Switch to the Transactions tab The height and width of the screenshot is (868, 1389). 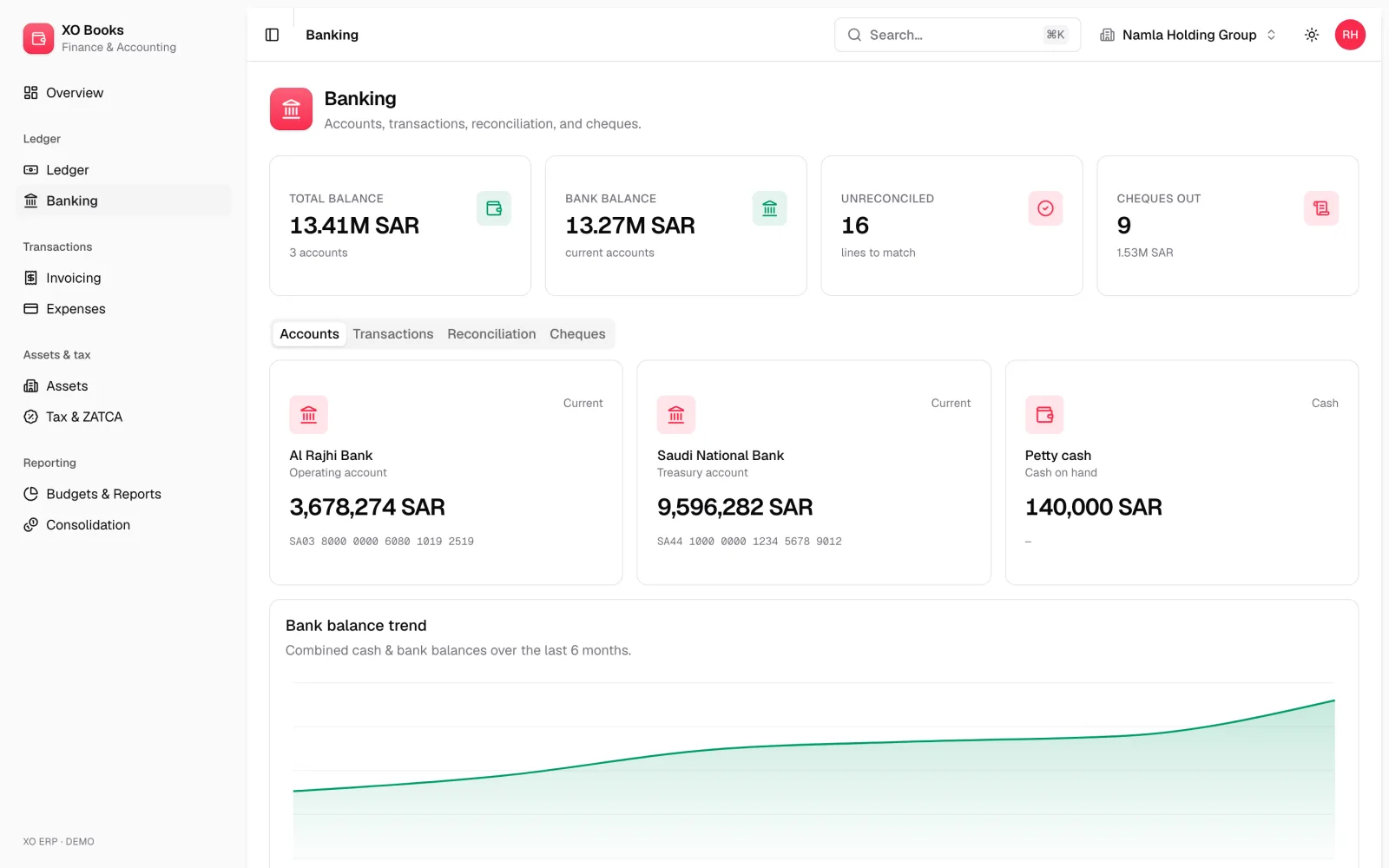393,334
